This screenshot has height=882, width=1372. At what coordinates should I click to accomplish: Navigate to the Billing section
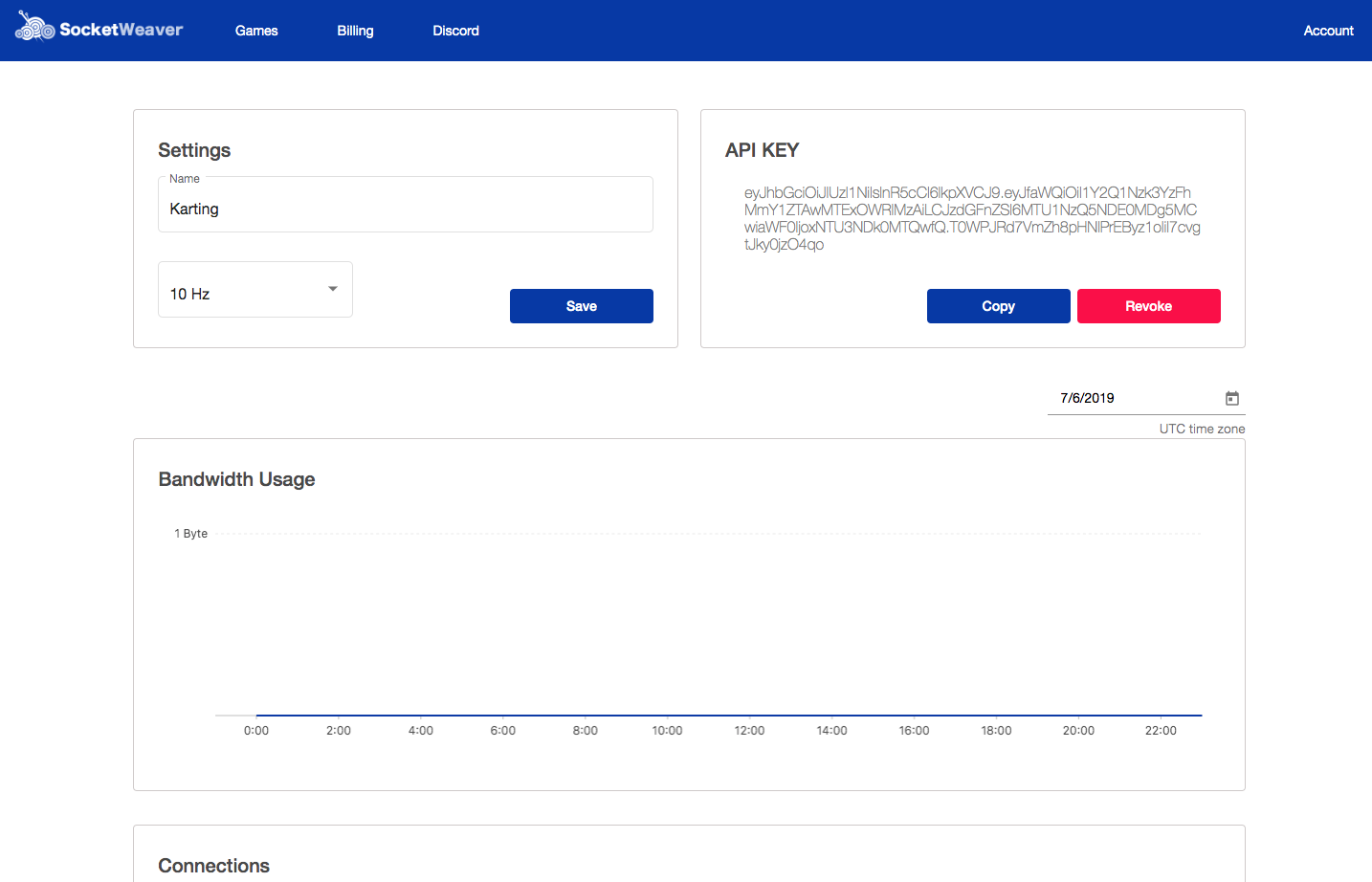point(355,30)
